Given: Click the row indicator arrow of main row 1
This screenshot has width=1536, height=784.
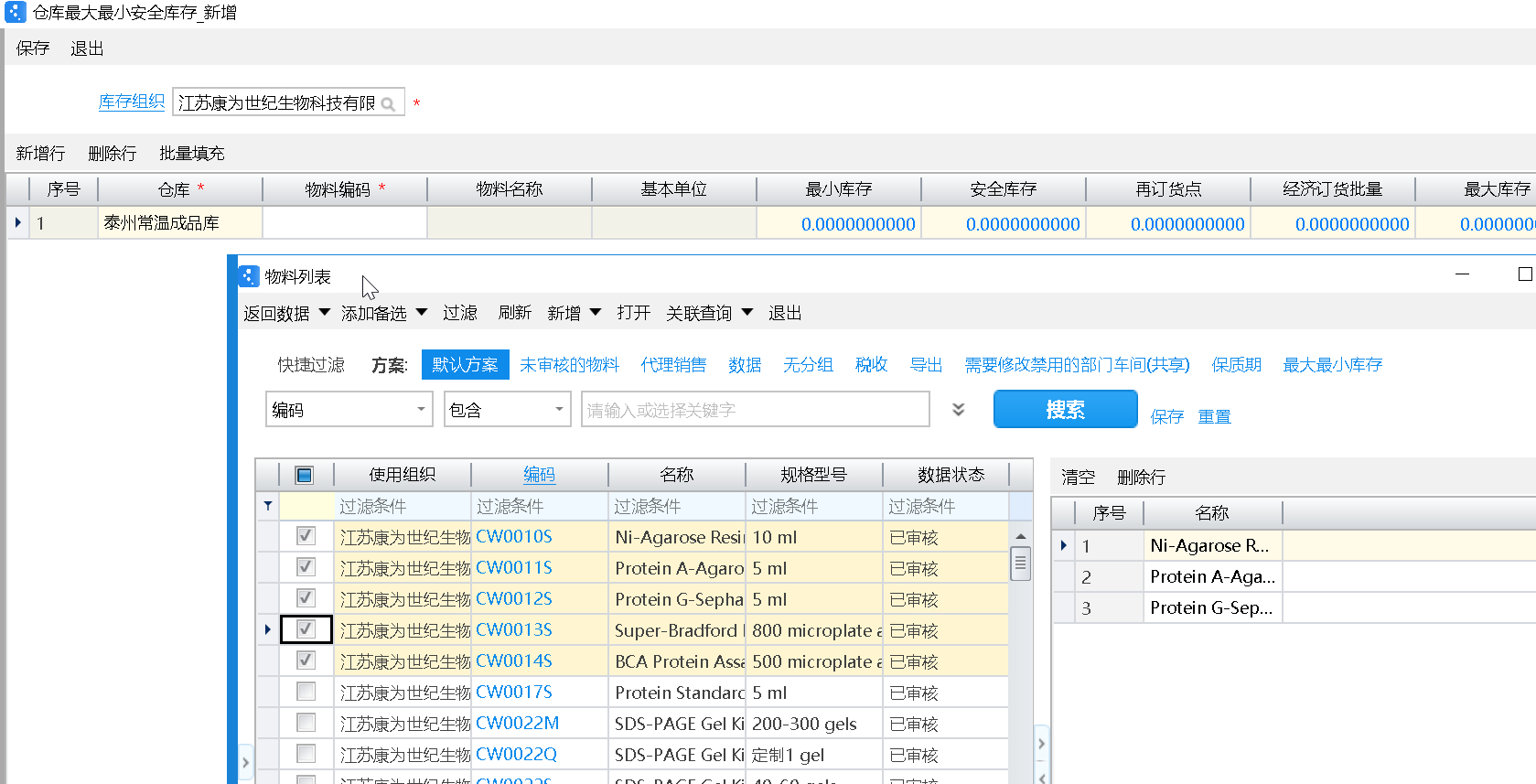Looking at the screenshot, I should (17, 222).
